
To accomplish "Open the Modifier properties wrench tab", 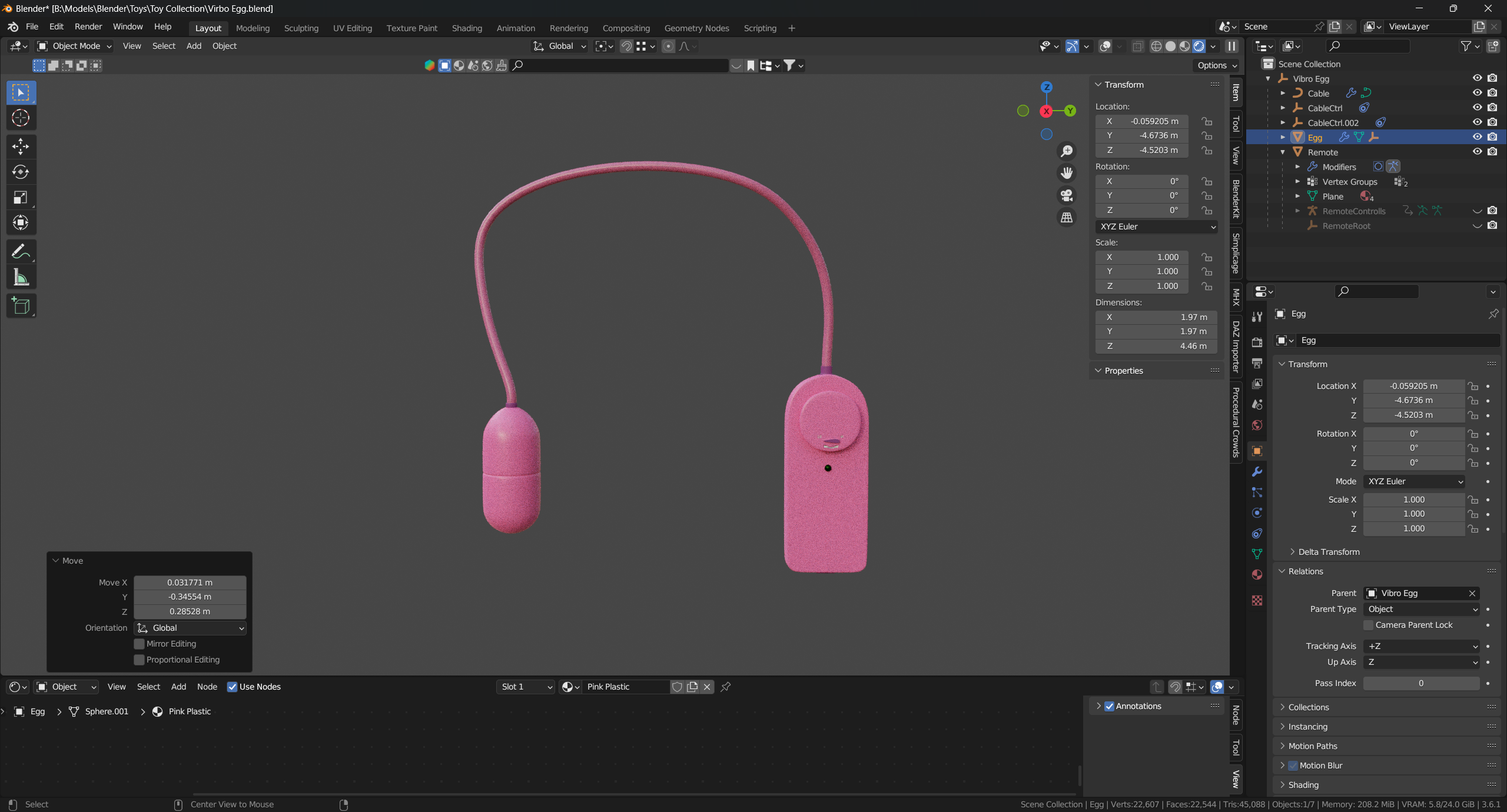I will click(1257, 472).
